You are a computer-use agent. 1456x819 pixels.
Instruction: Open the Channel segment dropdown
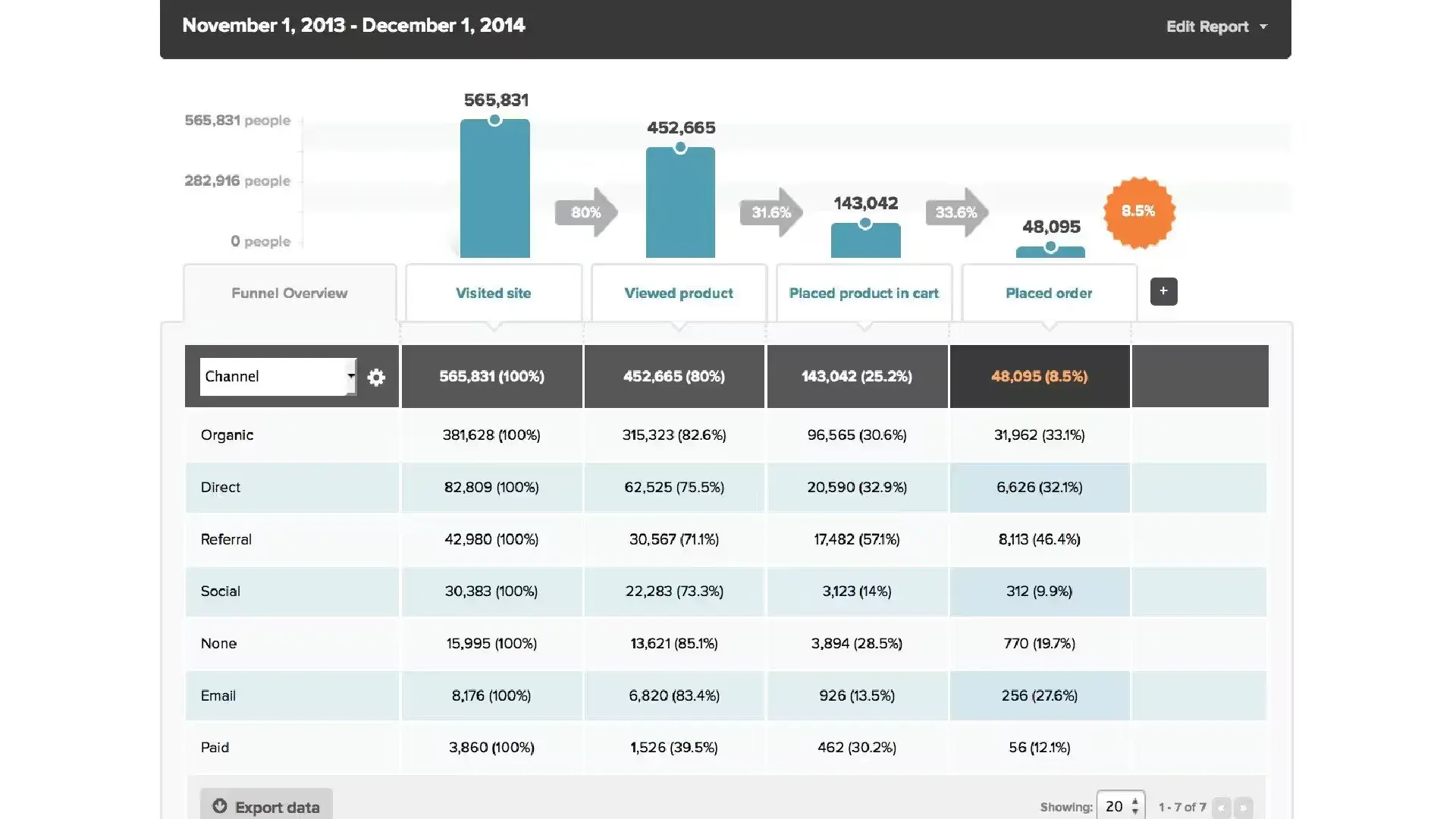278,377
